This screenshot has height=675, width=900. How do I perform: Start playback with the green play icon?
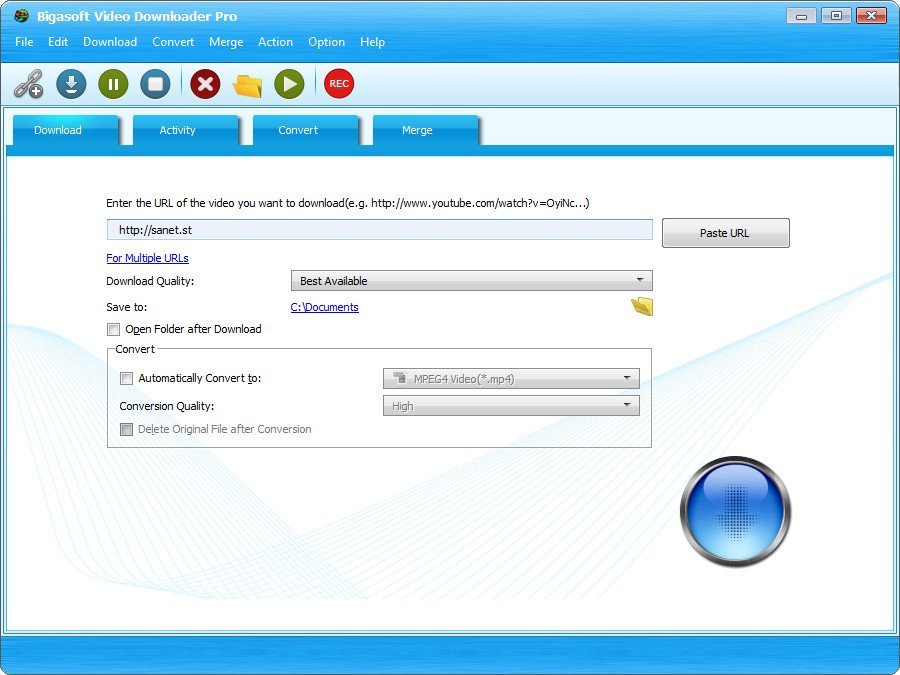pyautogui.click(x=289, y=84)
